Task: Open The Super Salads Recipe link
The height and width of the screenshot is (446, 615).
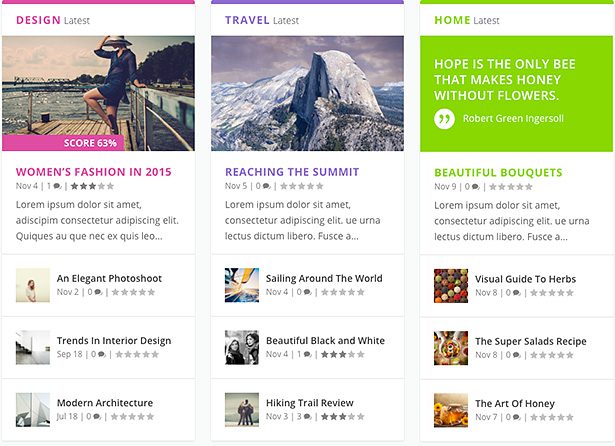Action: (x=530, y=341)
